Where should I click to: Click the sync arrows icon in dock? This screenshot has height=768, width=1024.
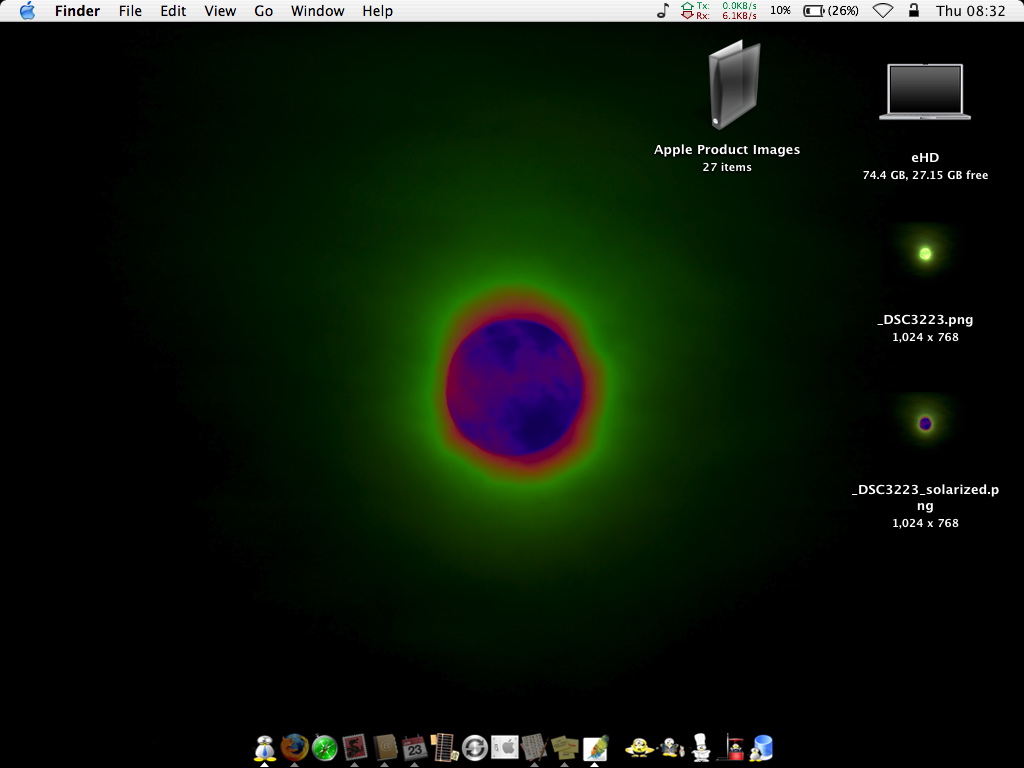pyautogui.click(x=475, y=747)
